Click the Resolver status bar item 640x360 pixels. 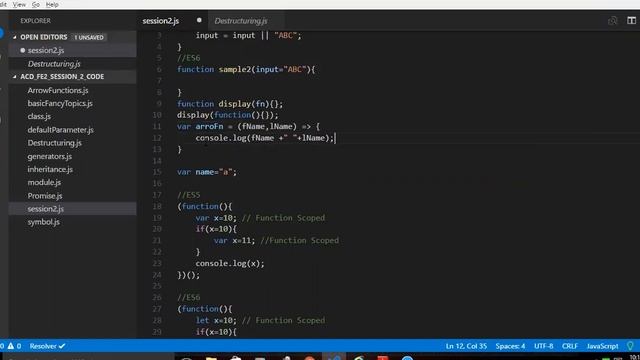(47, 346)
